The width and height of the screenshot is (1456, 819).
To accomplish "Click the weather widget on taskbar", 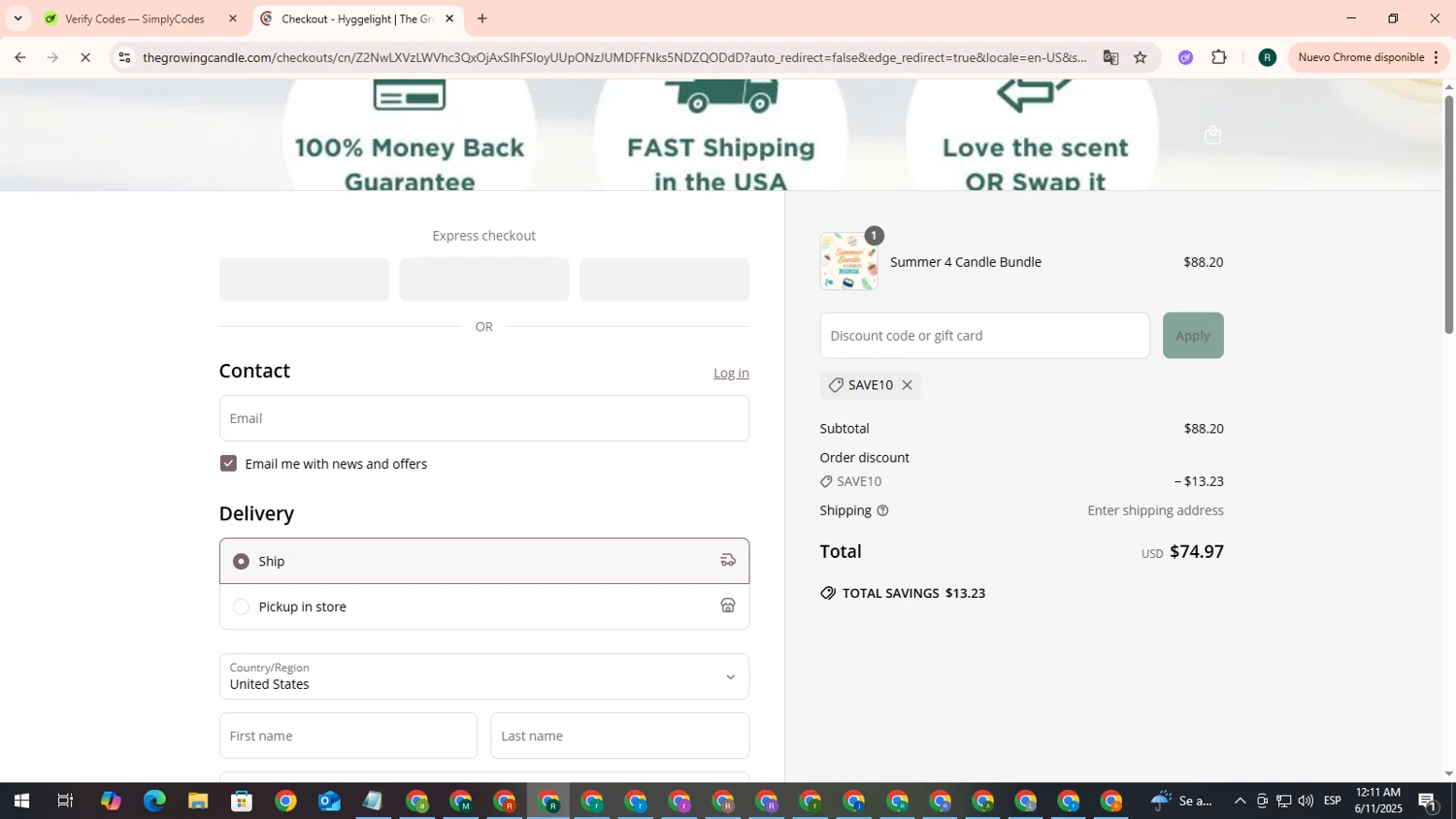I will [x=1181, y=801].
